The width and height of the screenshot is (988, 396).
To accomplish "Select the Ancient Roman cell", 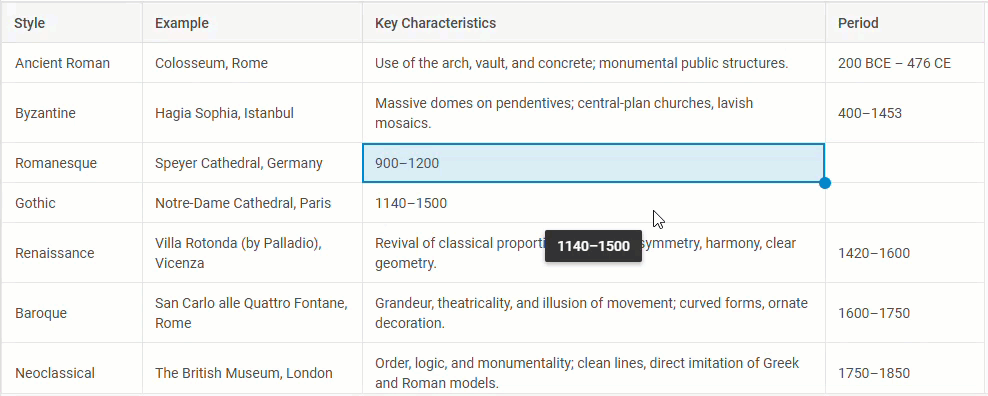I will coord(72,63).
